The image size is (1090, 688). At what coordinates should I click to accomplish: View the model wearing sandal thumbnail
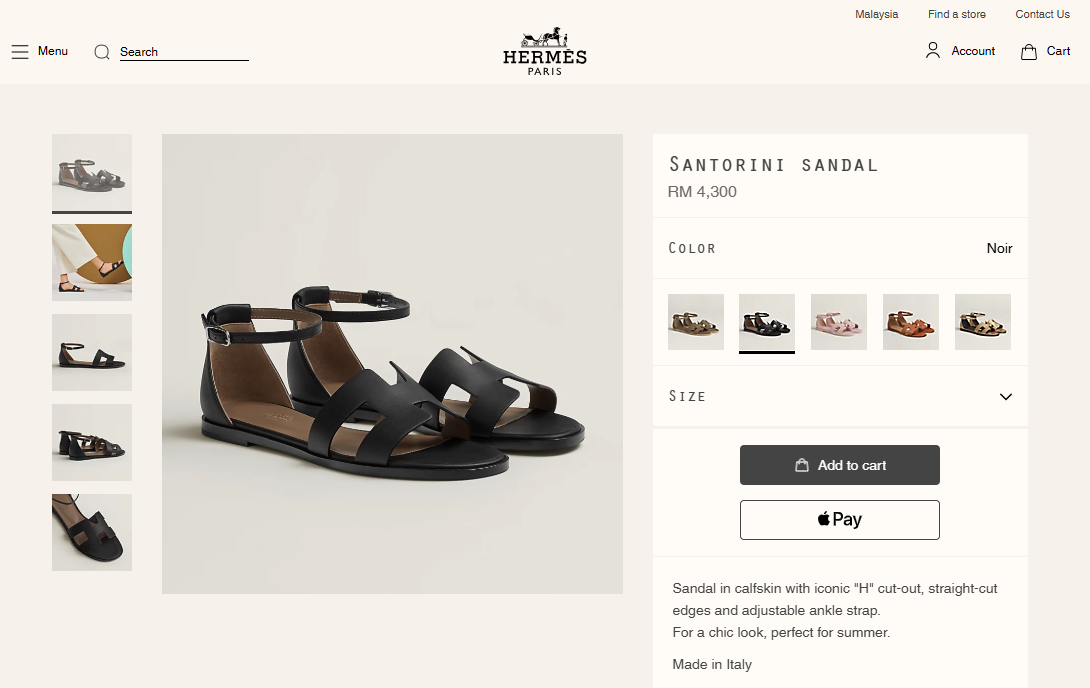[92, 262]
